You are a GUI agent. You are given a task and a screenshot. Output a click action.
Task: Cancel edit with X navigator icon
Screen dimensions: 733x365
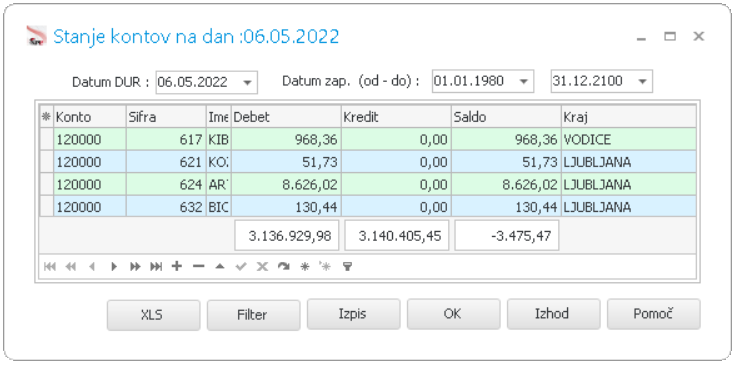tap(262, 267)
